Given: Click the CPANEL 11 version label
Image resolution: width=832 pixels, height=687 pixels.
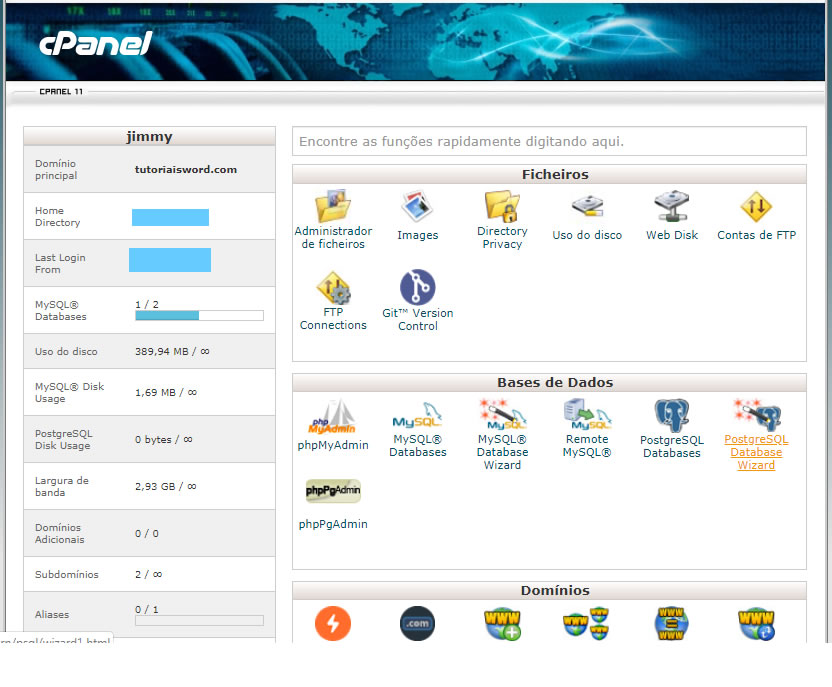Looking at the screenshot, I should pos(61,91).
